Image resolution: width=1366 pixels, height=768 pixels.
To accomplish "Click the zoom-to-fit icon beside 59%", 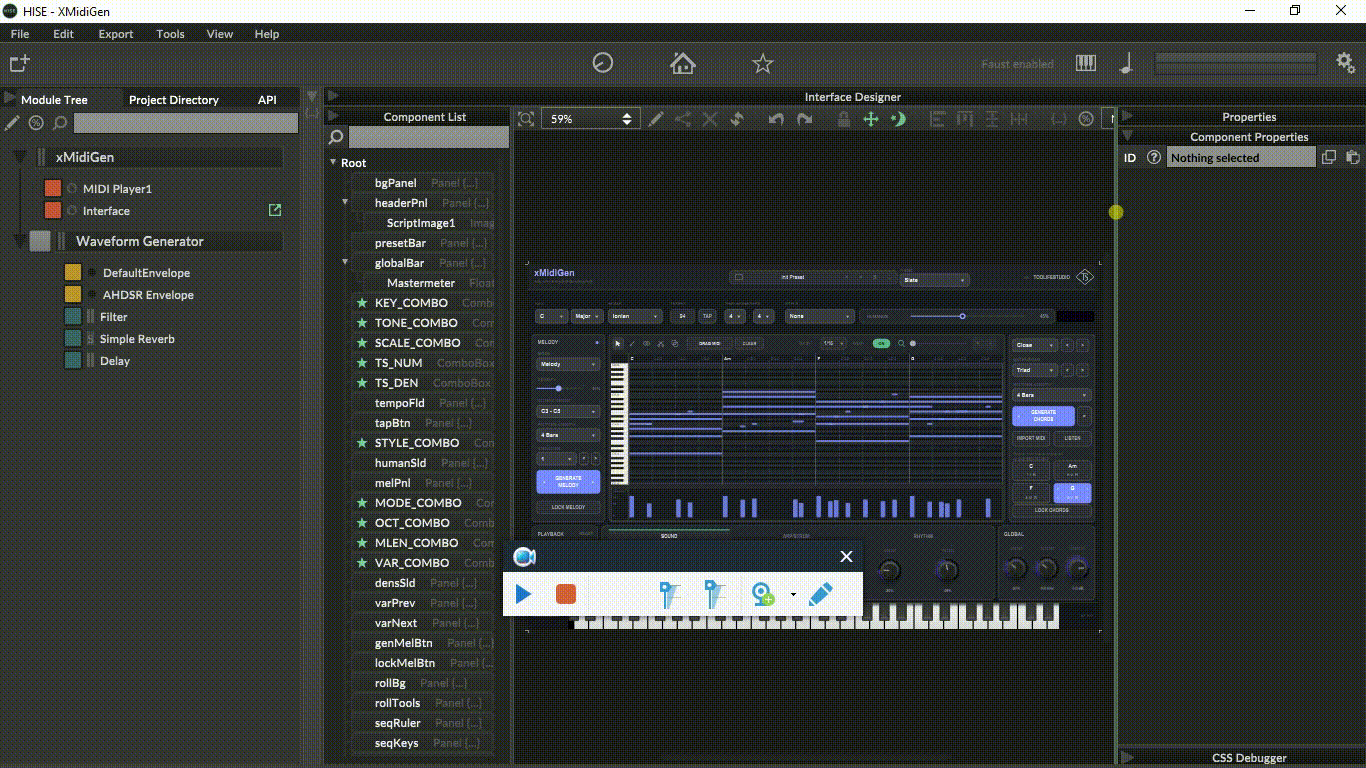I will (526, 119).
